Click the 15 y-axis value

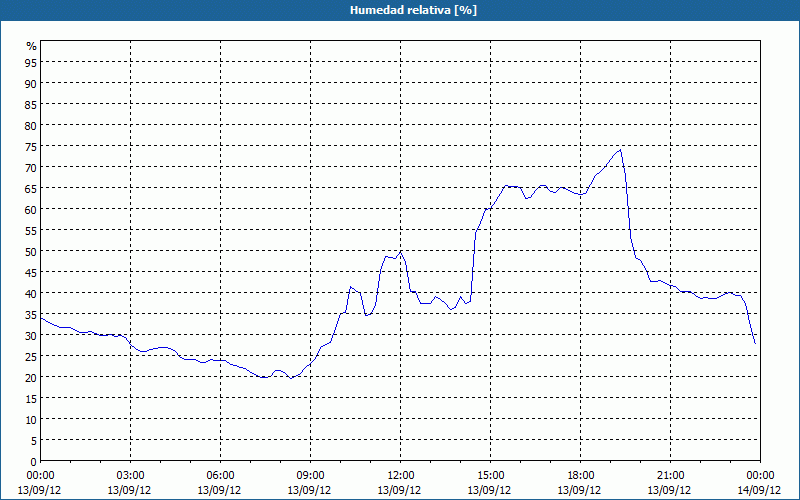tap(31, 398)
